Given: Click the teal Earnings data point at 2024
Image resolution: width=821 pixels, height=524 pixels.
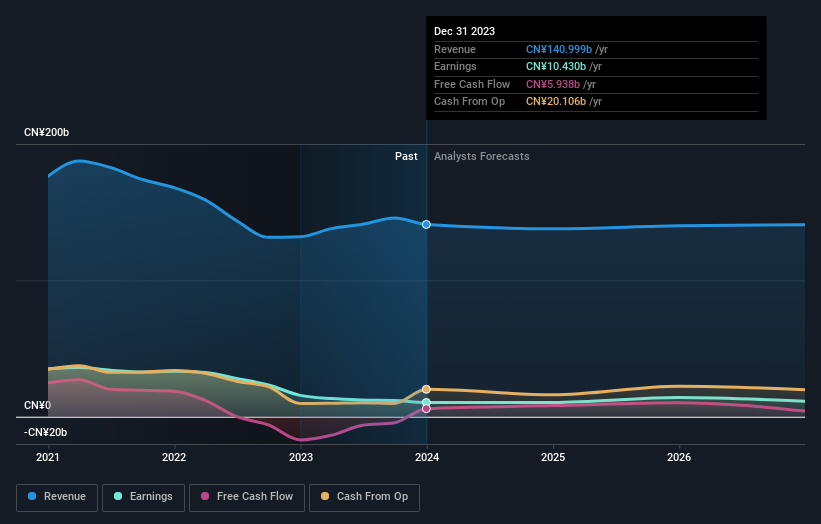Looking at the screenshot, I should click(426, 403).
